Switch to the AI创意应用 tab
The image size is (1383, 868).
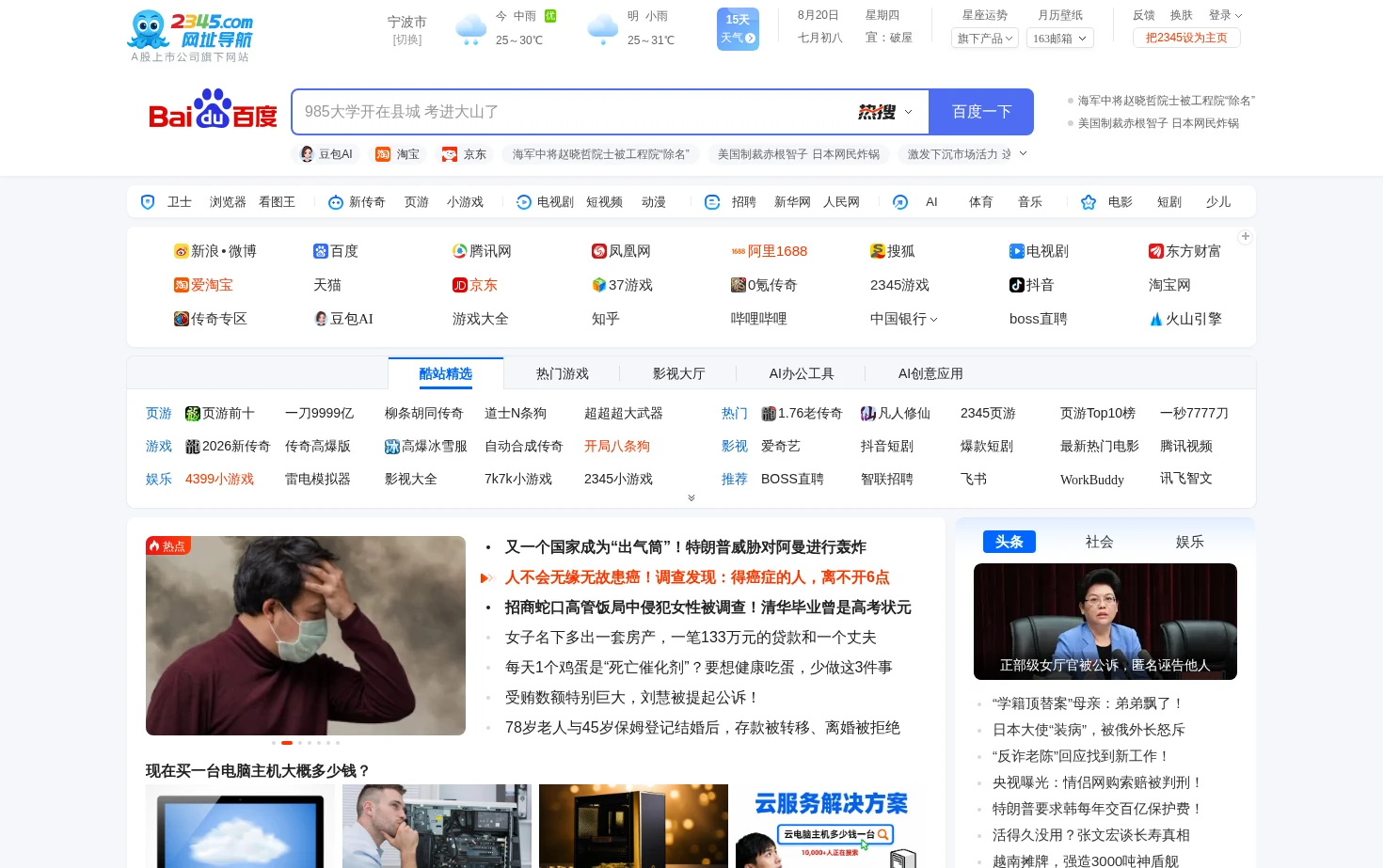coord(930,373)
